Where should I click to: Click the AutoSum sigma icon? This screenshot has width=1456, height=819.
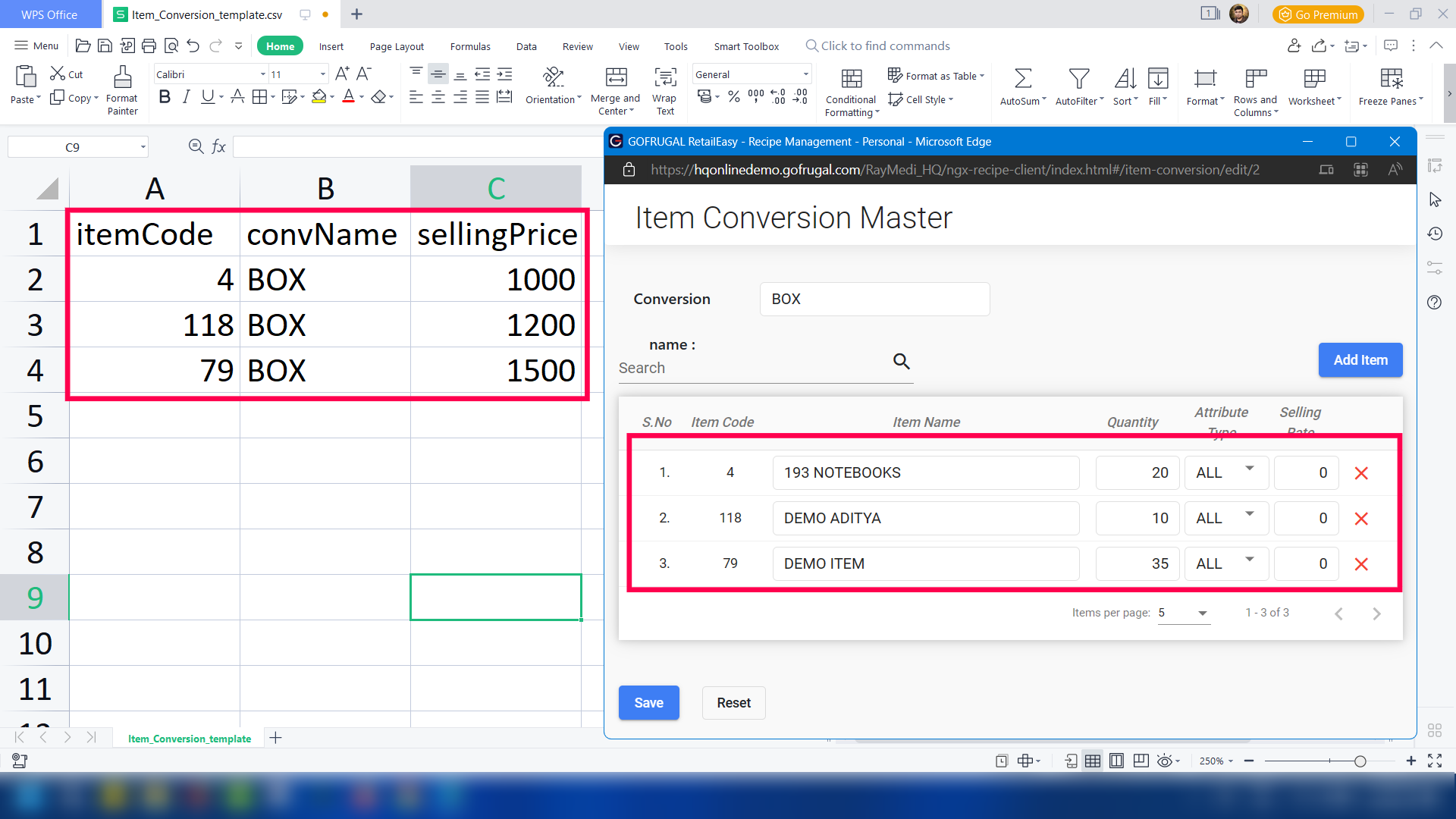pyautogui.click(x=1022, y=78)
